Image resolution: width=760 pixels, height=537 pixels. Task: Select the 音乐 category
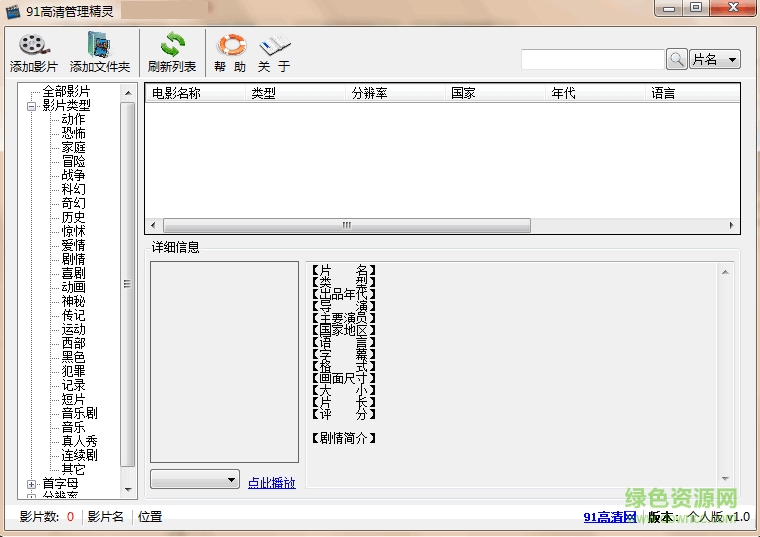73,428
